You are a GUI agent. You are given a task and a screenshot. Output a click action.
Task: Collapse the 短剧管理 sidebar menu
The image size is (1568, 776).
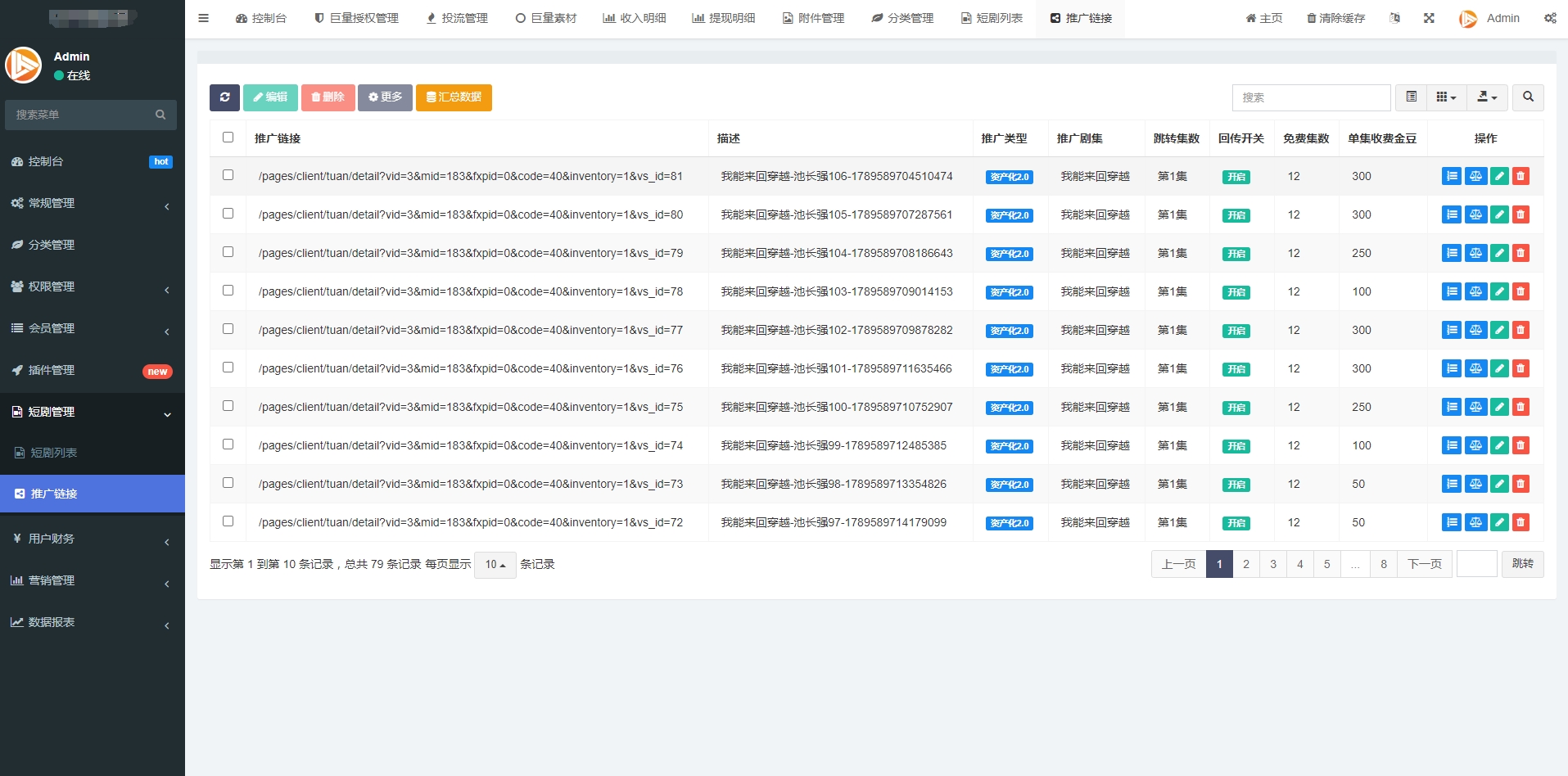point(93,412)
